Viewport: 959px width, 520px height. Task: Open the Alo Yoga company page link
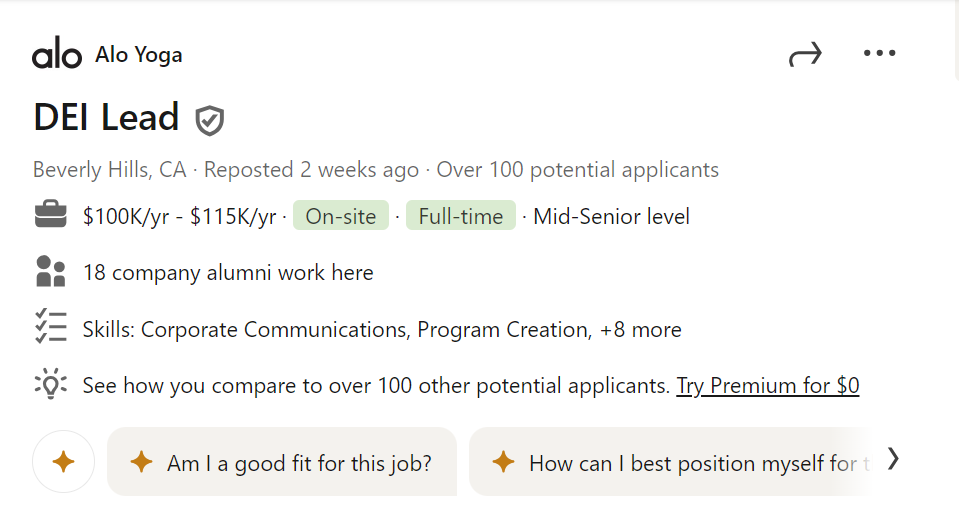pos(139,55)
